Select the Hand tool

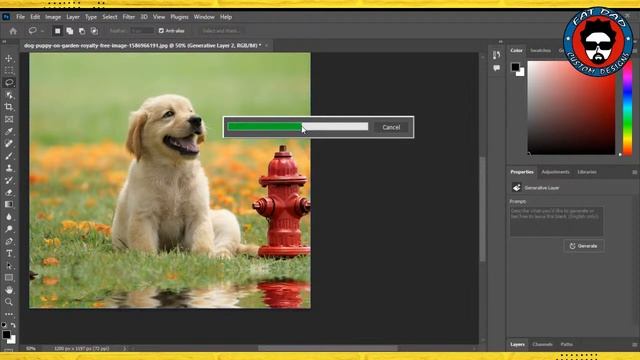(x=9, y=290)
